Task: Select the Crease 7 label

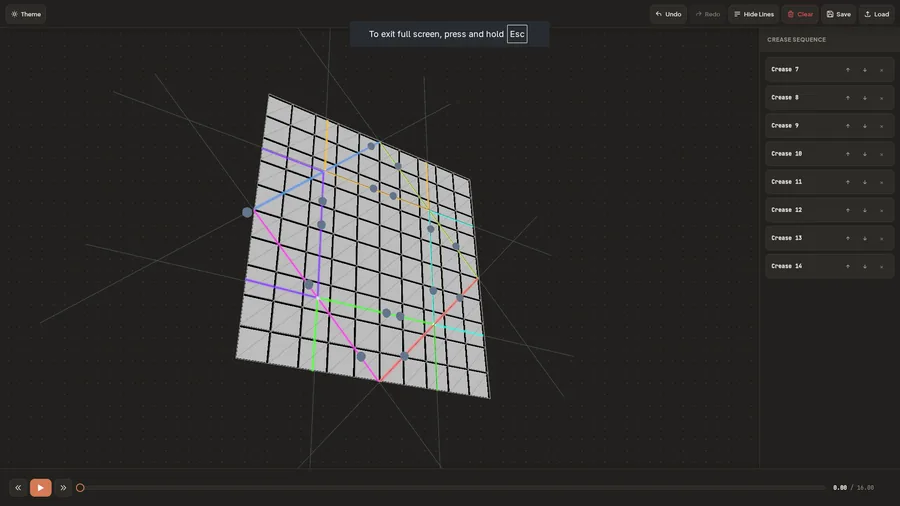Action: 785,69
